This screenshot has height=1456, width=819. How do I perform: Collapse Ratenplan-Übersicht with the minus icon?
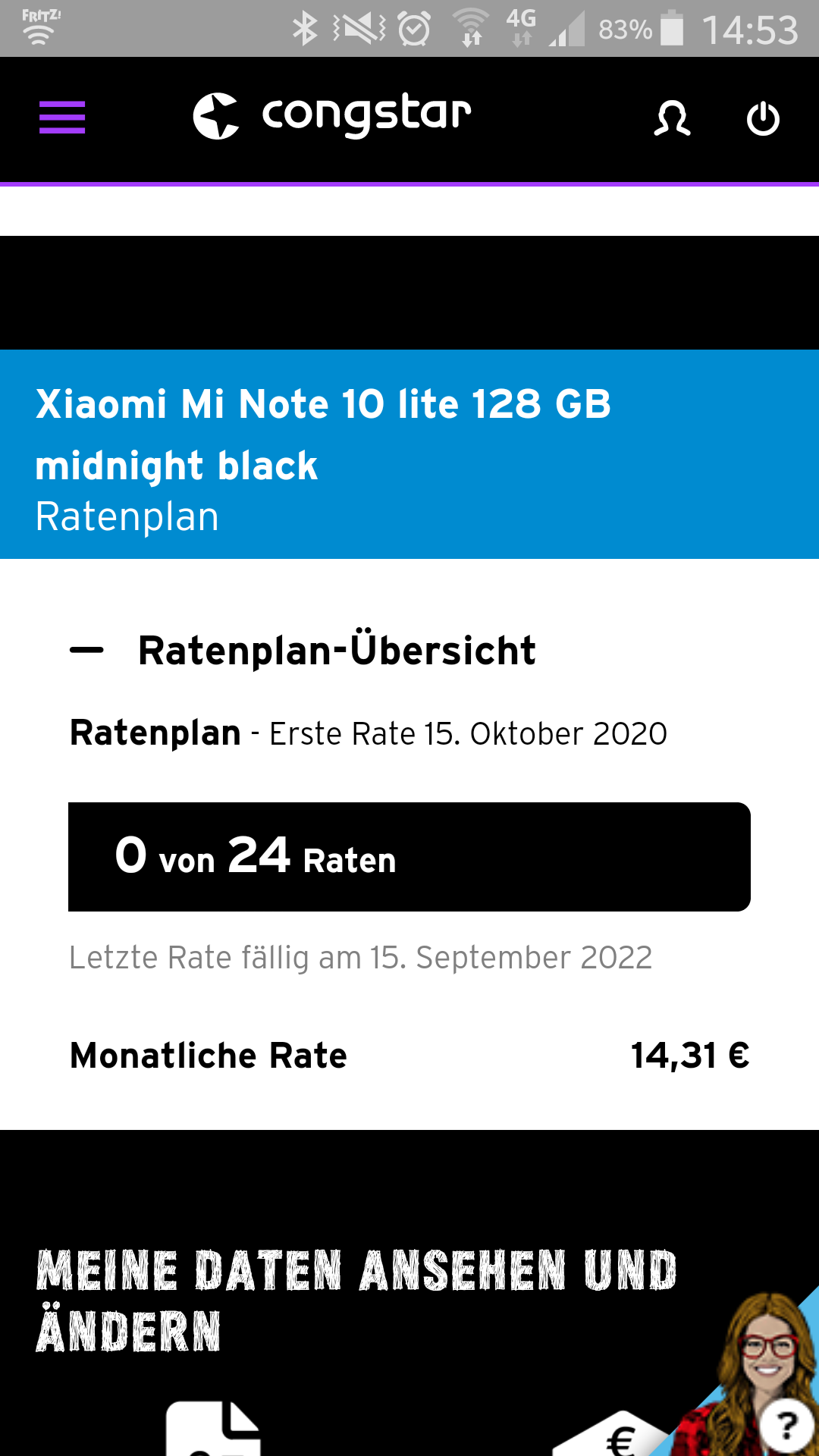[x=86, y=650]
